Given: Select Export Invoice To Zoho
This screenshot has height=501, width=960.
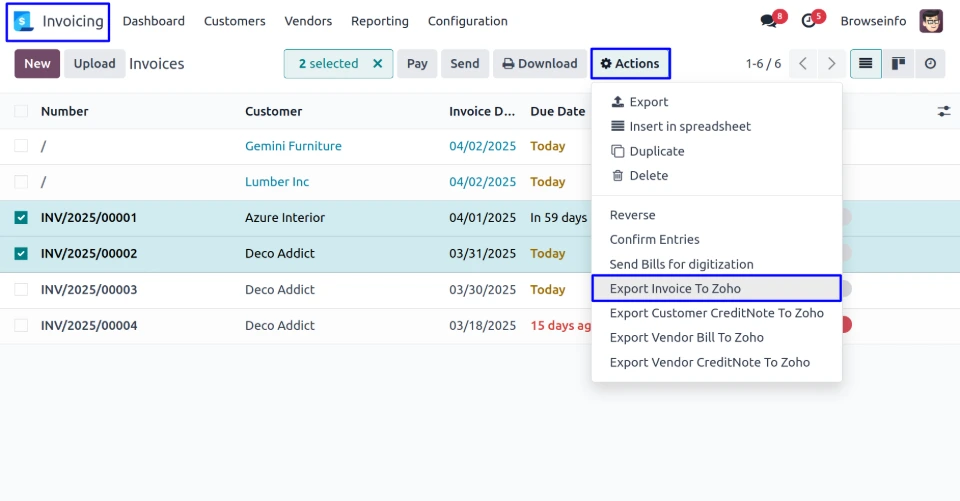Looking at the screenshot, I should (x=675, y=289).
